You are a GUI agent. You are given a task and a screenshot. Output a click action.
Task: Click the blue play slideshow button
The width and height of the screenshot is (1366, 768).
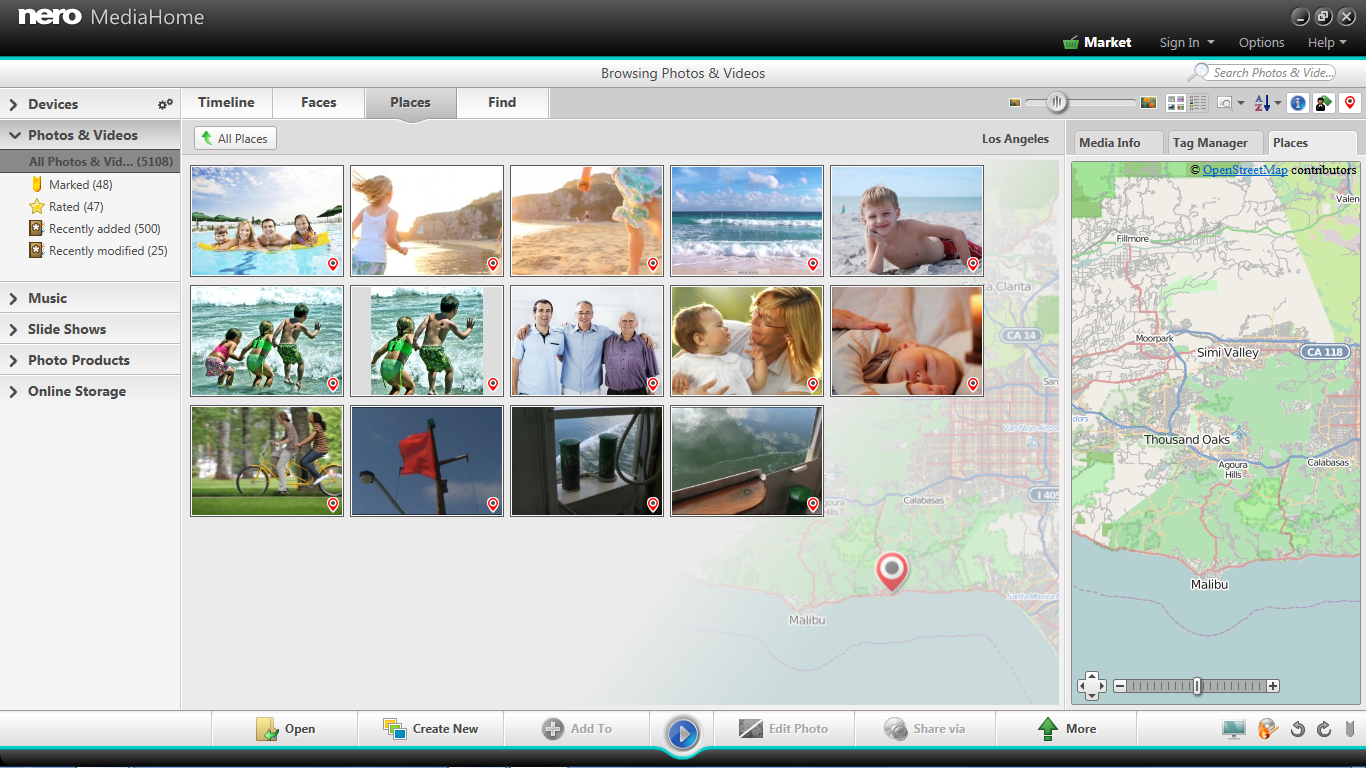click(x=683, y=734)
